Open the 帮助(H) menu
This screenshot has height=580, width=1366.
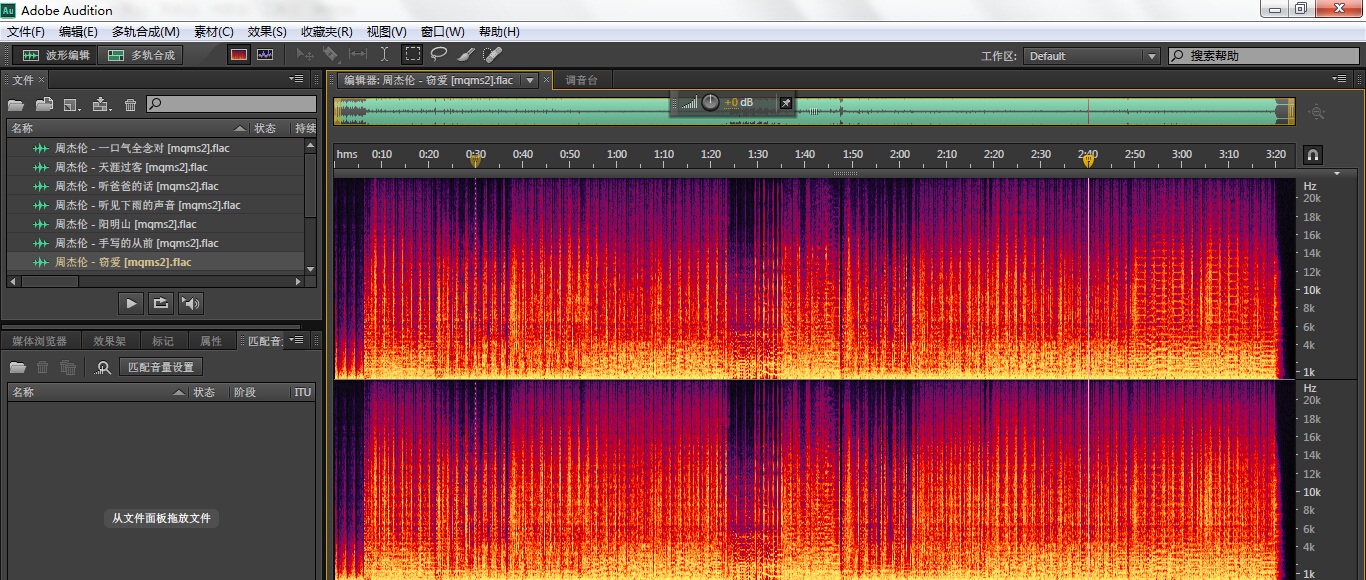pos(499,32)
